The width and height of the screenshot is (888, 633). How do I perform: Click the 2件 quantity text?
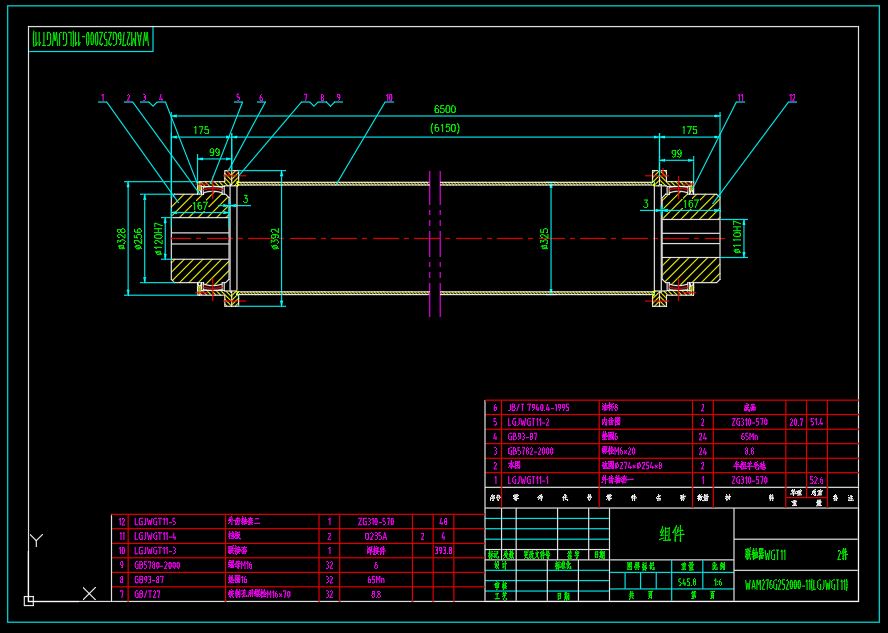pos(843,555)
